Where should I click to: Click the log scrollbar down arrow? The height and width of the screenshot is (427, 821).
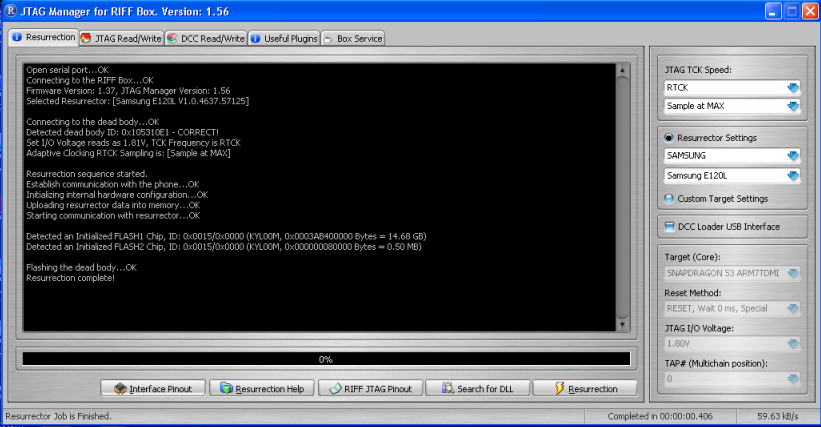(622, 325)
